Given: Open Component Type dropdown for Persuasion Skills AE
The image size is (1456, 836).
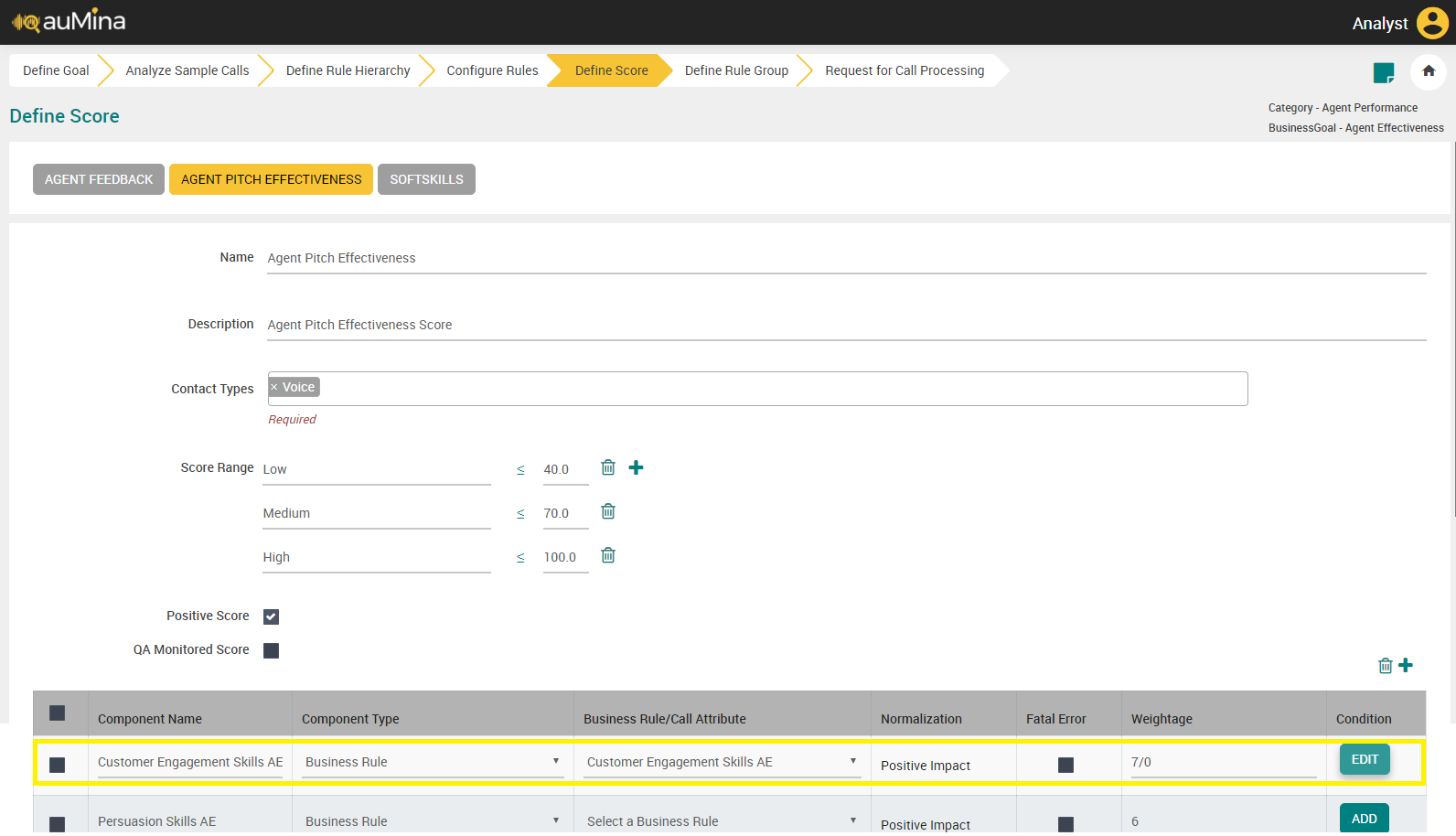Looking at the screenshot, I should tap(433, 821).
